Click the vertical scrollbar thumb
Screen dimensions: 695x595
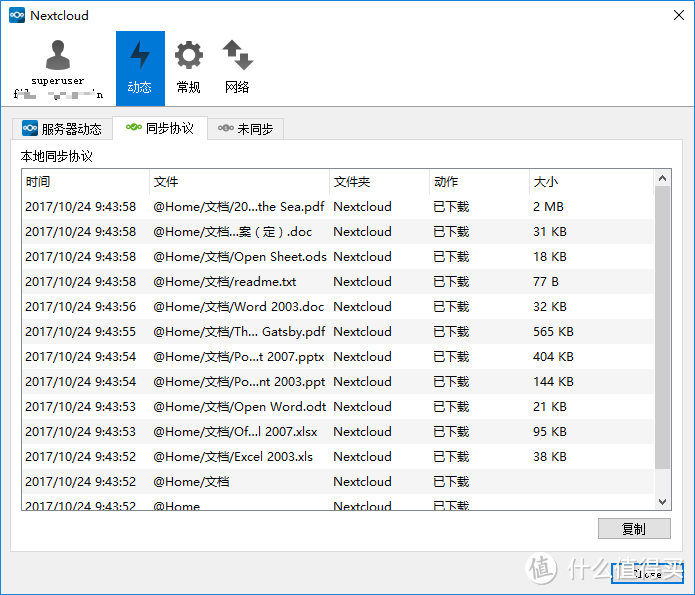tap(663, 327)
